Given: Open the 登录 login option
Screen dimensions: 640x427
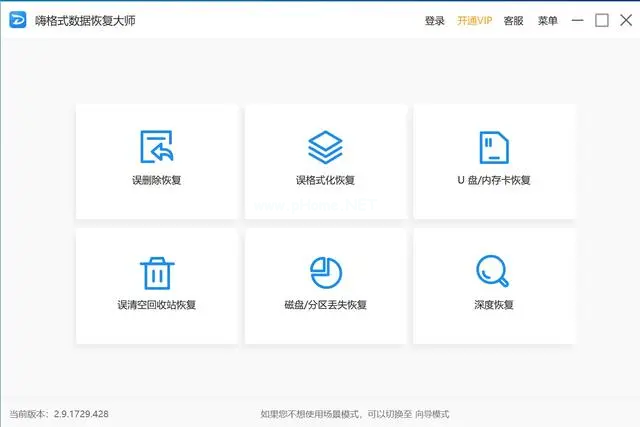Looking at the screenshot, I should 435,21.
